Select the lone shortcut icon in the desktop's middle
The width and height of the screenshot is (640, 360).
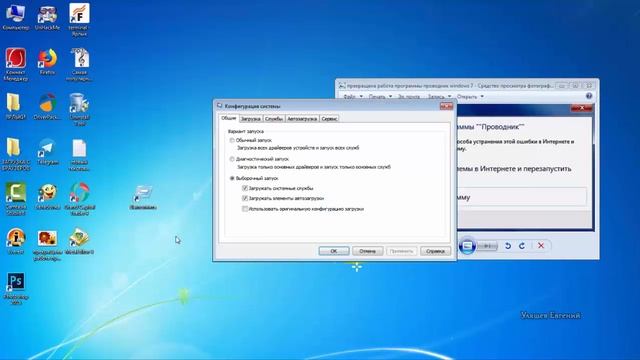(143, 197)
